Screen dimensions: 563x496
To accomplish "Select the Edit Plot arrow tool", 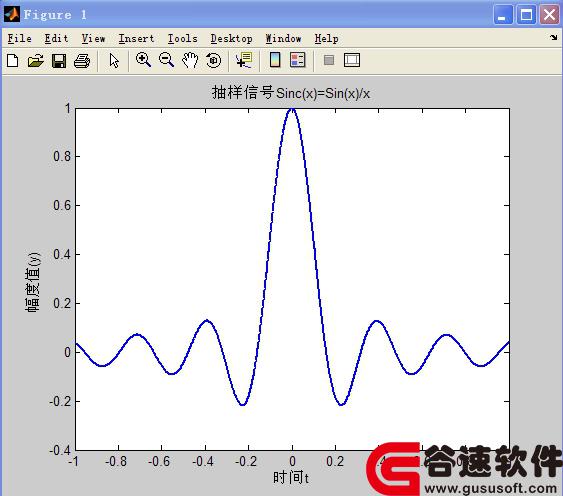I will (114, 60).
